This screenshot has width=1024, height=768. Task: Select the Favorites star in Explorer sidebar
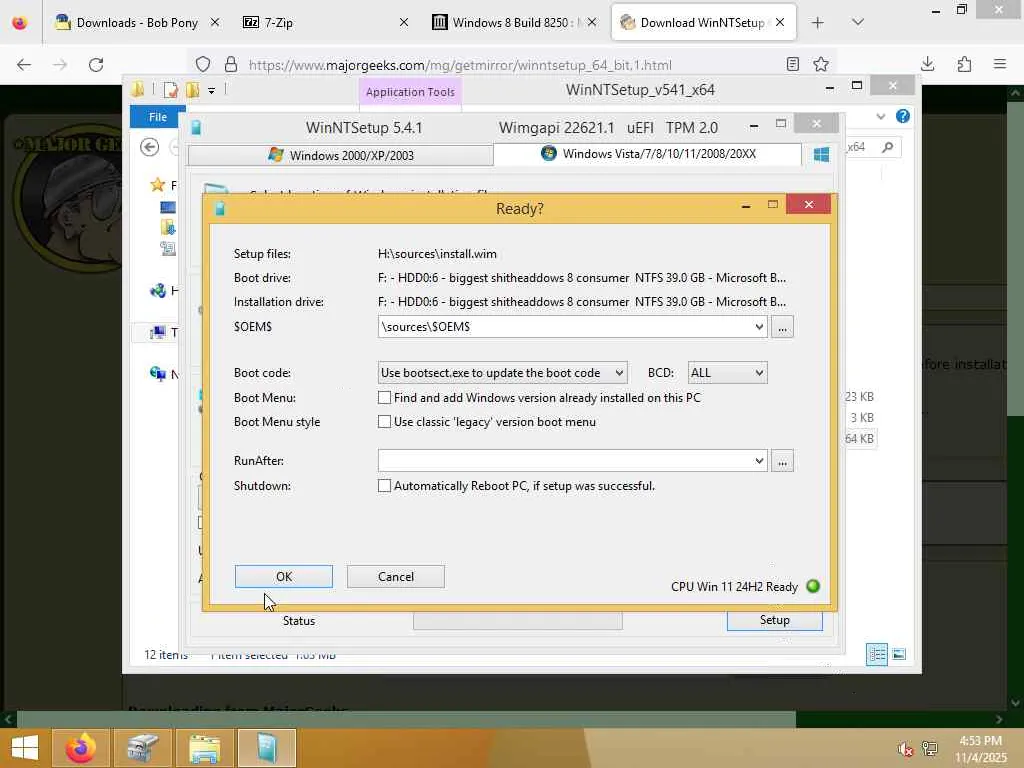coord(157,185)
